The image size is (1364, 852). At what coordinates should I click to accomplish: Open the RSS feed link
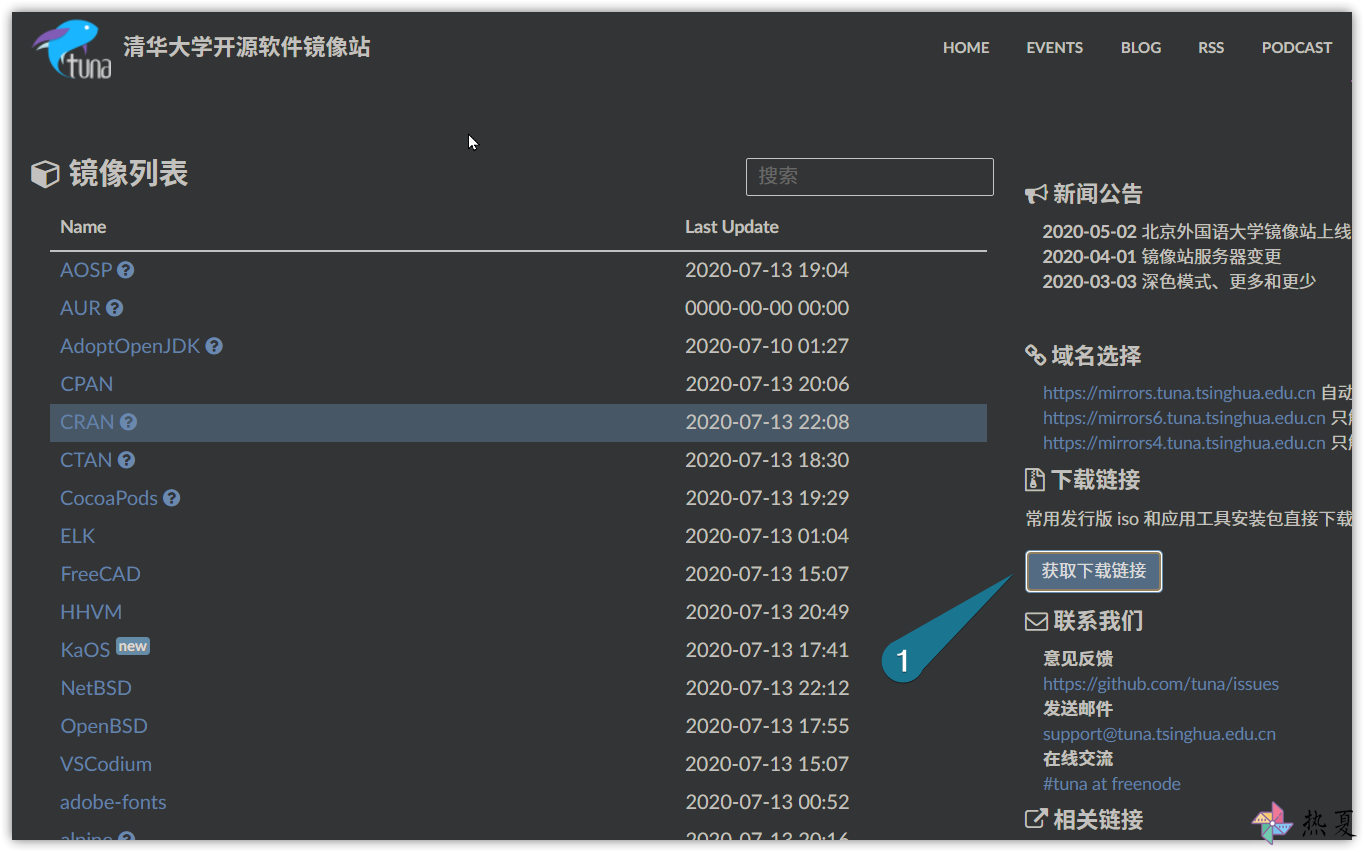tap(1211, 47)
